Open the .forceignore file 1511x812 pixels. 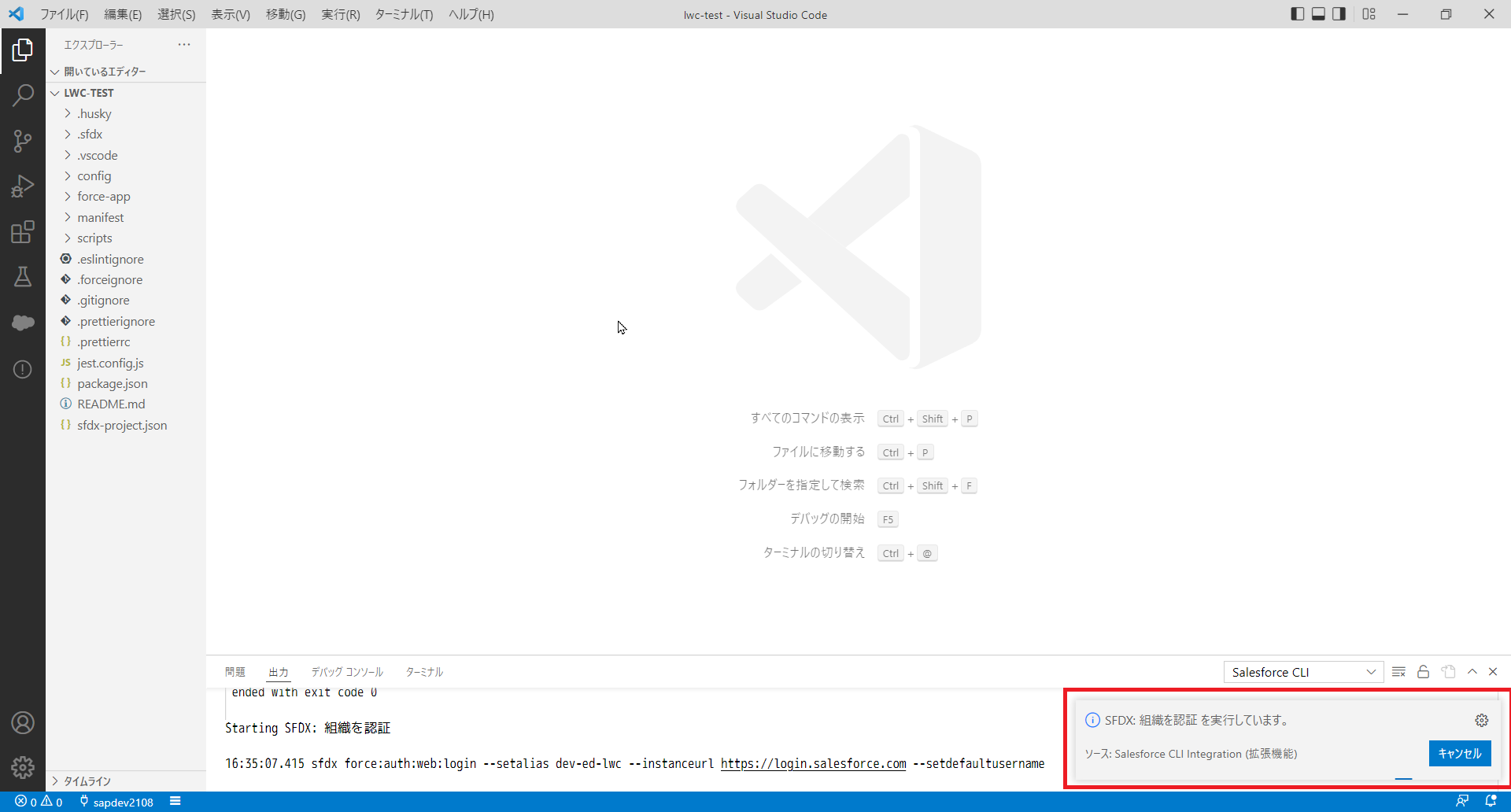(x=126, y=280)
